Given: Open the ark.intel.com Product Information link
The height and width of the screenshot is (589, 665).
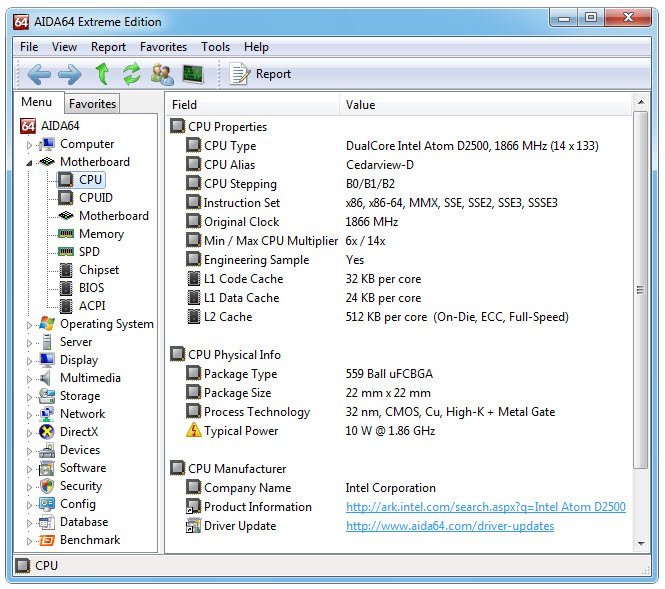Looking at the screenshot, I should pyautogui.click(x=486, y=507).
